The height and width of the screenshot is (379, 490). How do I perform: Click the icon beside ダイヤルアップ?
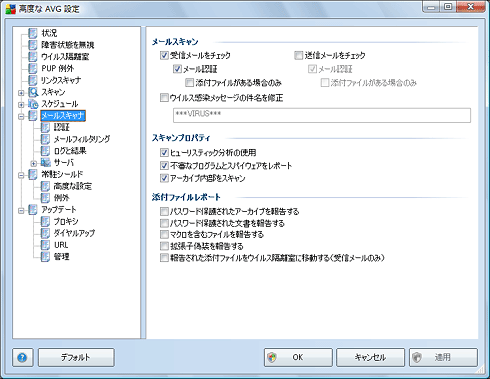tap(45, 233)
